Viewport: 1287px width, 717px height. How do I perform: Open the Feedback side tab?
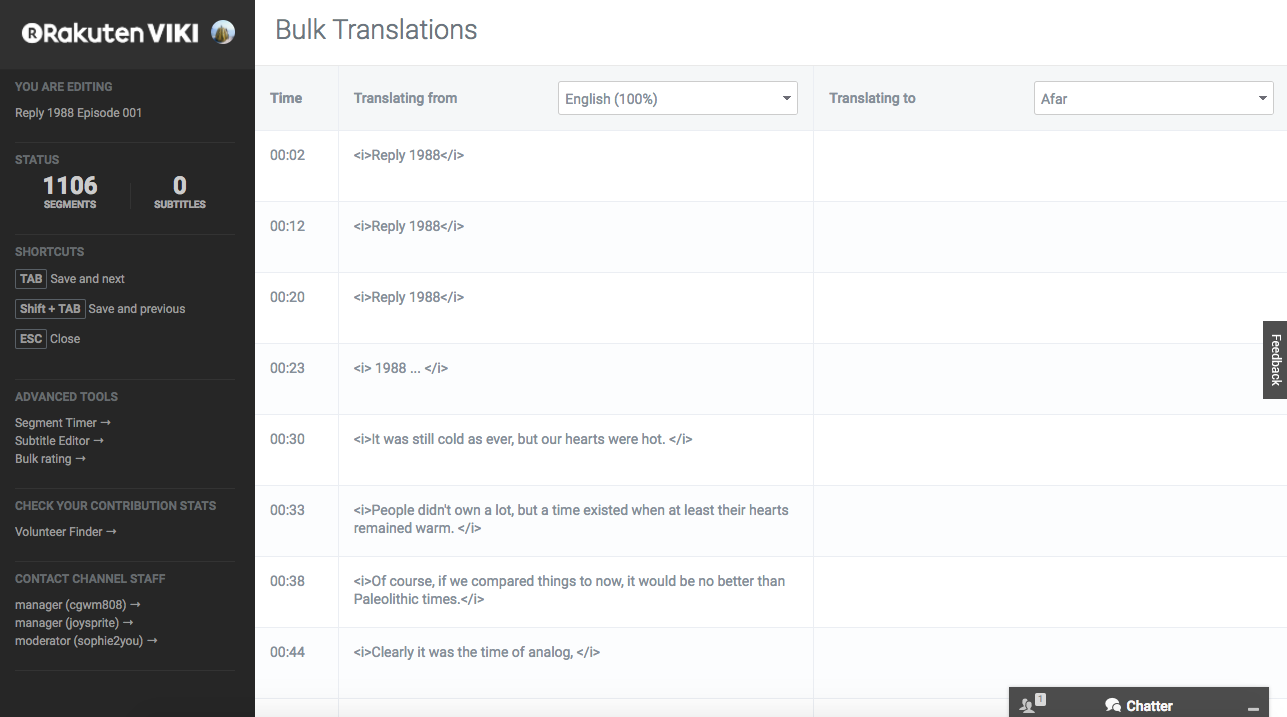click(1275, 360)
